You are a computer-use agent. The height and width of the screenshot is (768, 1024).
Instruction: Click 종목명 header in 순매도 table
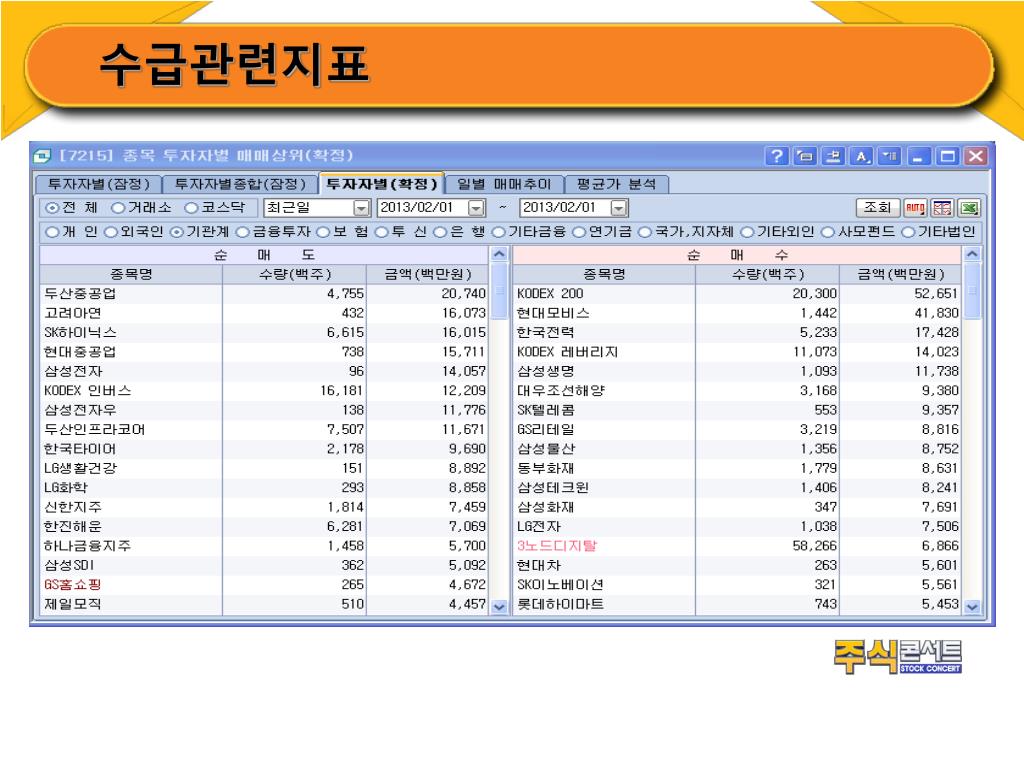[131, 274]
